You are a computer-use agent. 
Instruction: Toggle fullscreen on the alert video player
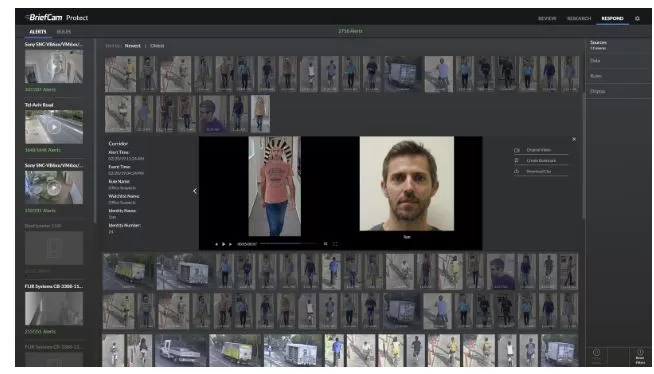point(335,244)
